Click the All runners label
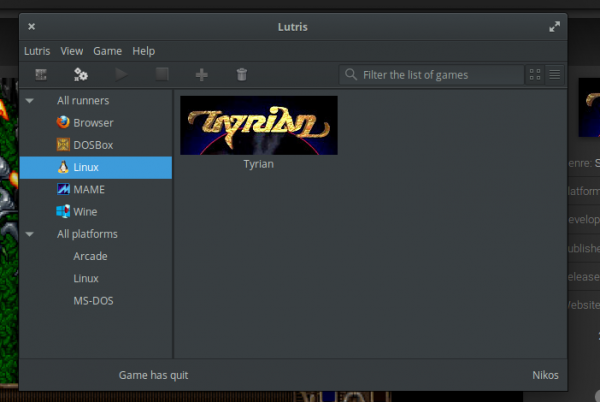 (83, 101)
